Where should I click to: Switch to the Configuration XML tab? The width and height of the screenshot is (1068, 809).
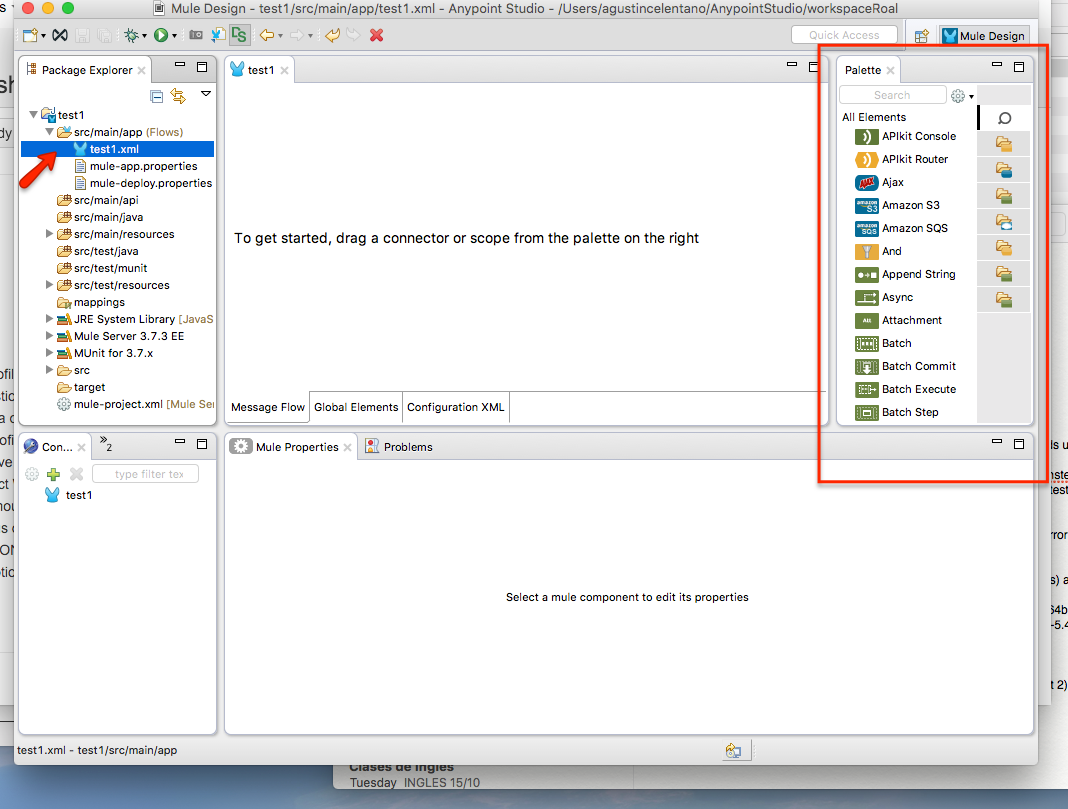point(456,407)
